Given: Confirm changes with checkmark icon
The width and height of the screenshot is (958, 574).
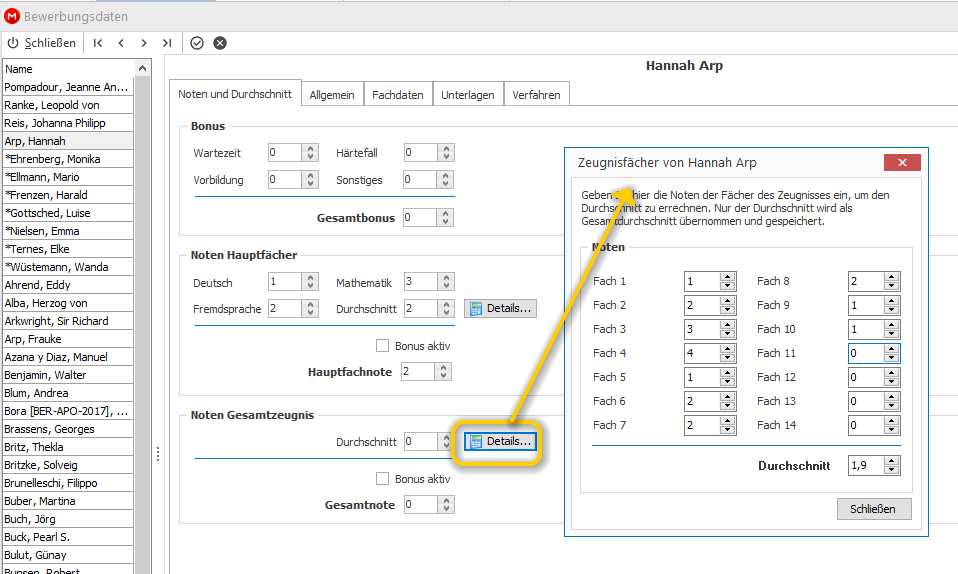Looking at the screenshot, I should coord(197,43).
